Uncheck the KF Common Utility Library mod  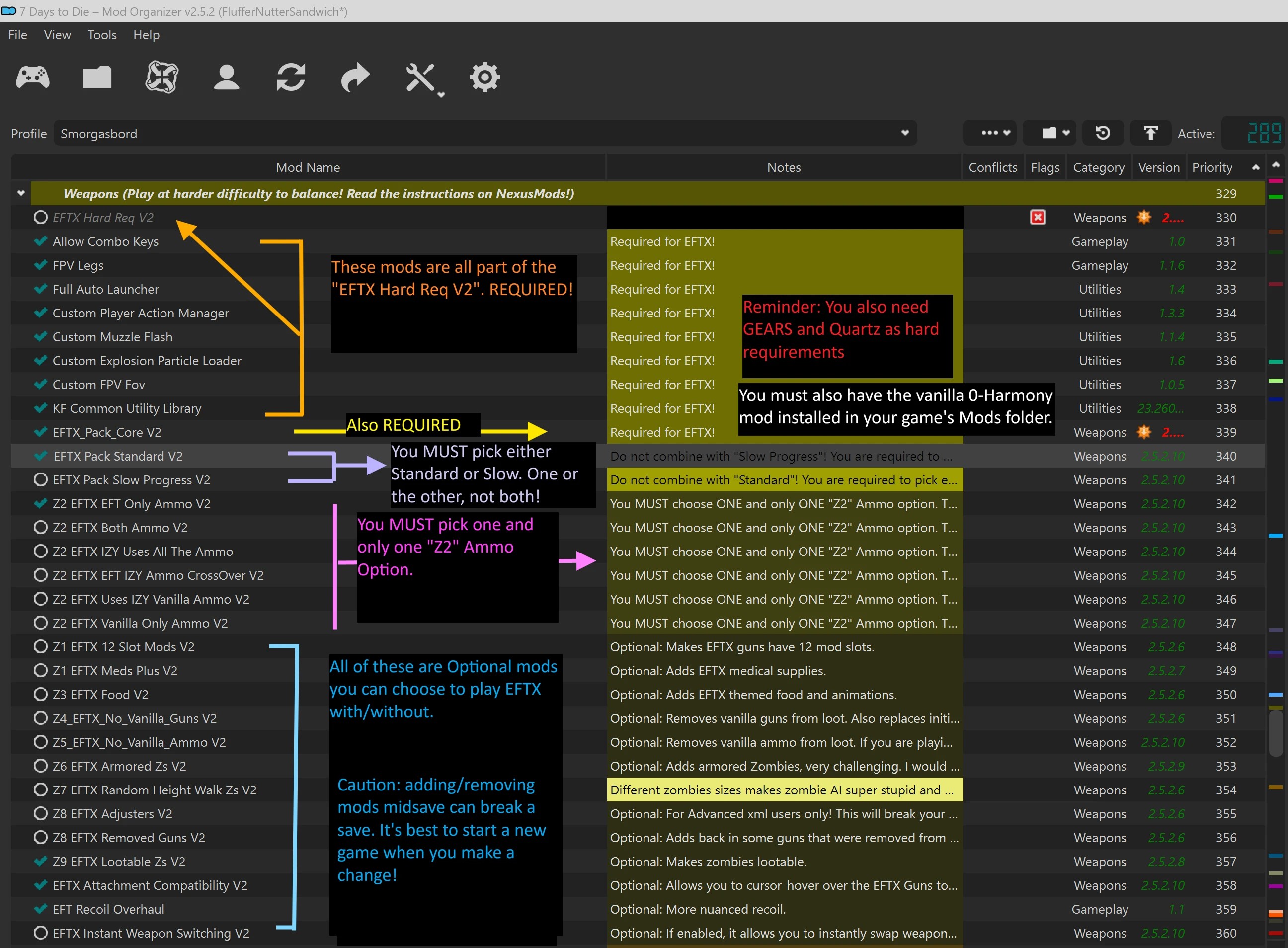point(41,408)
